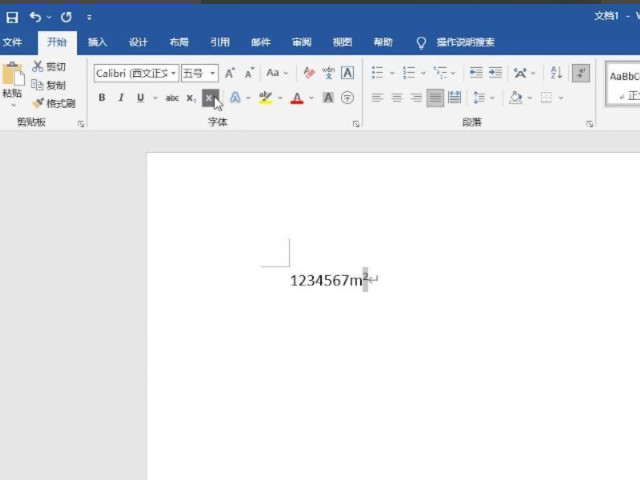Click the Cut (剪切) button
This screenshot has height=480, width=640.
pos(49,66)
